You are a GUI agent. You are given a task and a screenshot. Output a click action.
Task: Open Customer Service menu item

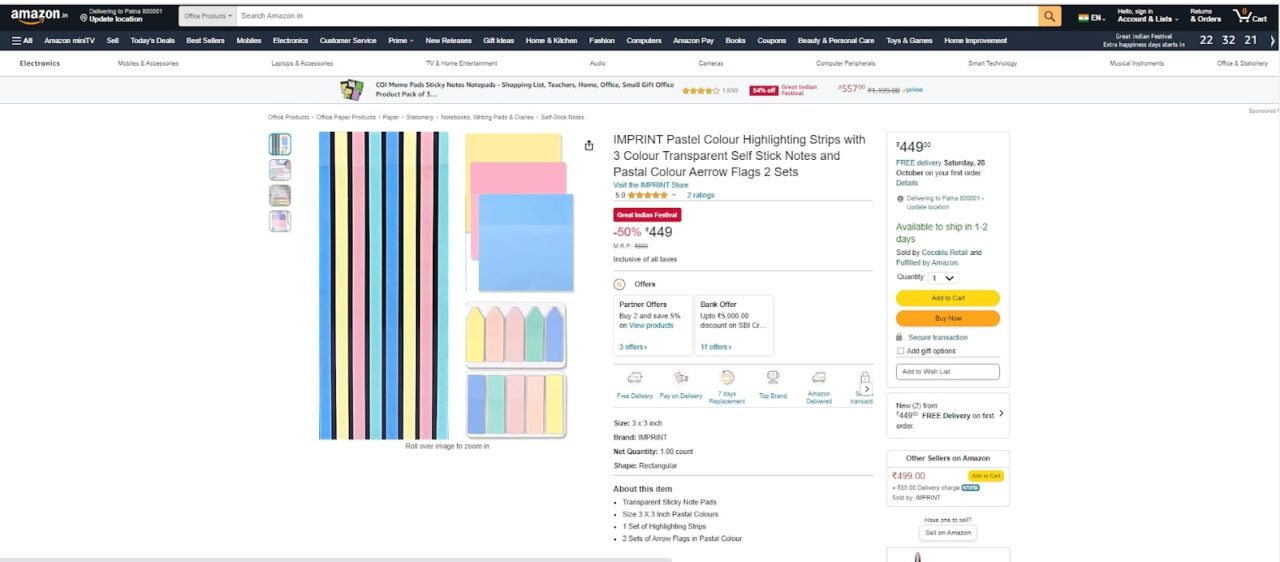click(348, 41)
